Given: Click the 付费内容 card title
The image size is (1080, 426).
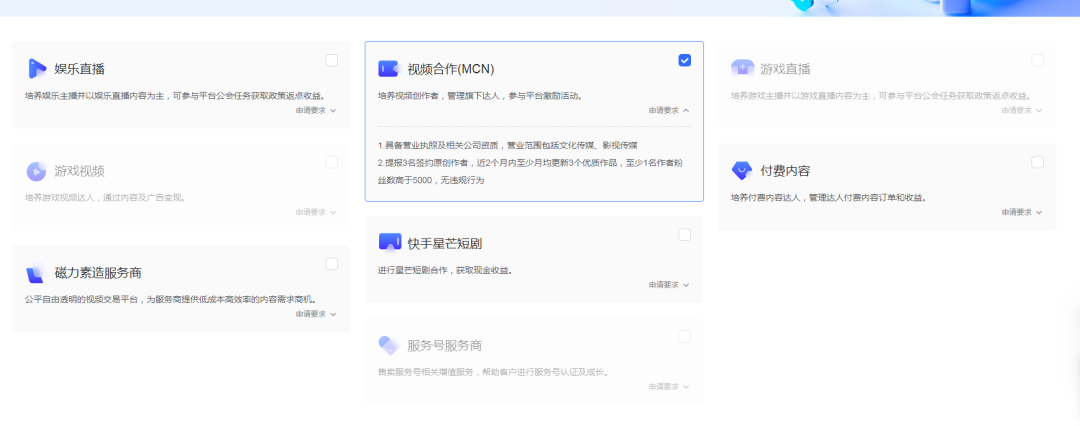Looking at the screenshot, I should tap(785, 171).
